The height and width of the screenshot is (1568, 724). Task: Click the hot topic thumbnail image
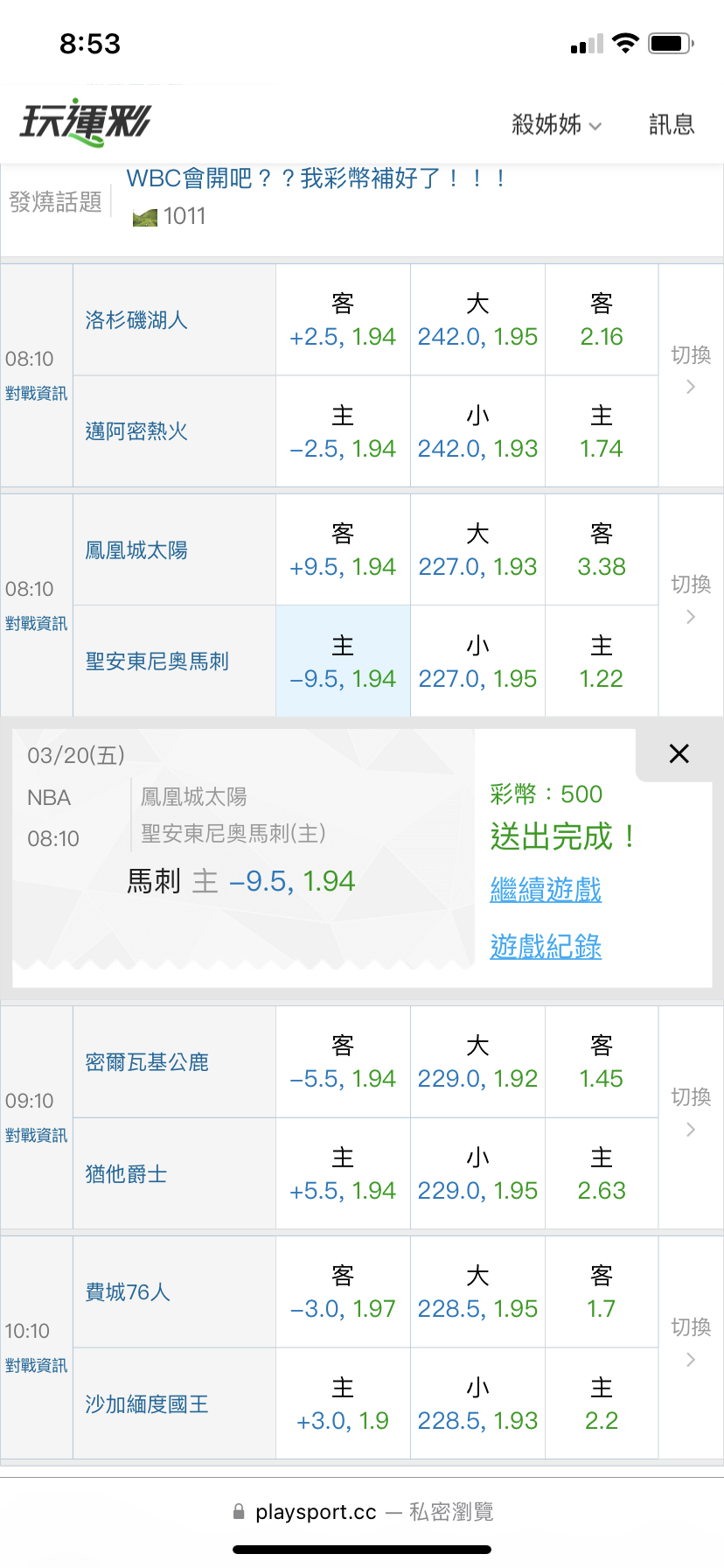145,217
